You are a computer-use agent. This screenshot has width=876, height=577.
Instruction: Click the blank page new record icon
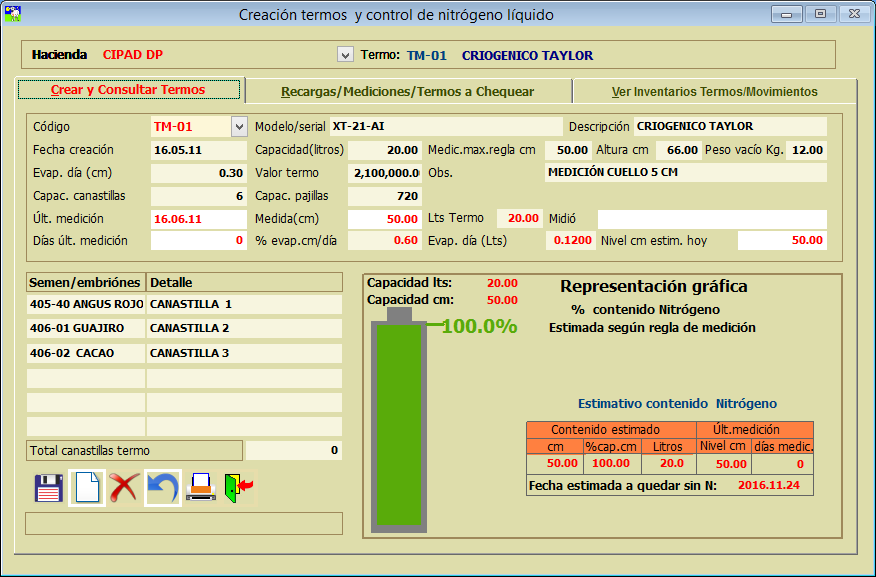[x=87, y=488]
